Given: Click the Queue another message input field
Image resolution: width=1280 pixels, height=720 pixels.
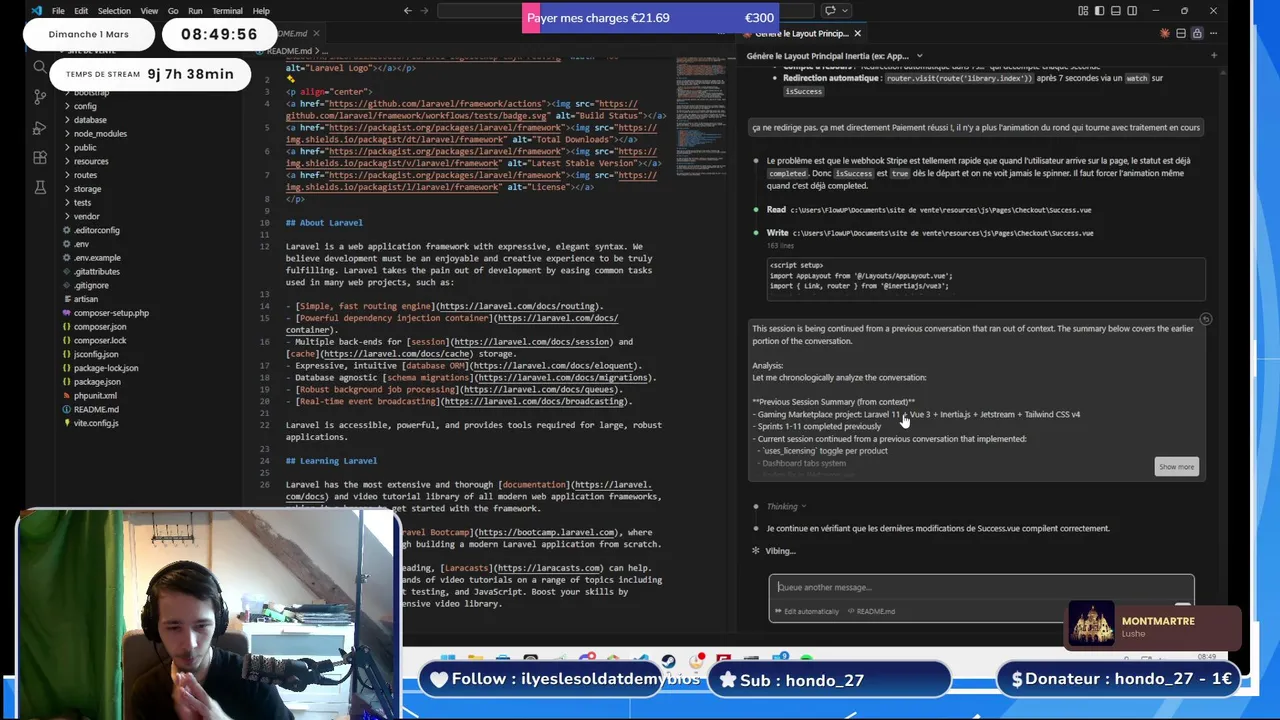Looking at the screenshot, I should tap(980, 587).
